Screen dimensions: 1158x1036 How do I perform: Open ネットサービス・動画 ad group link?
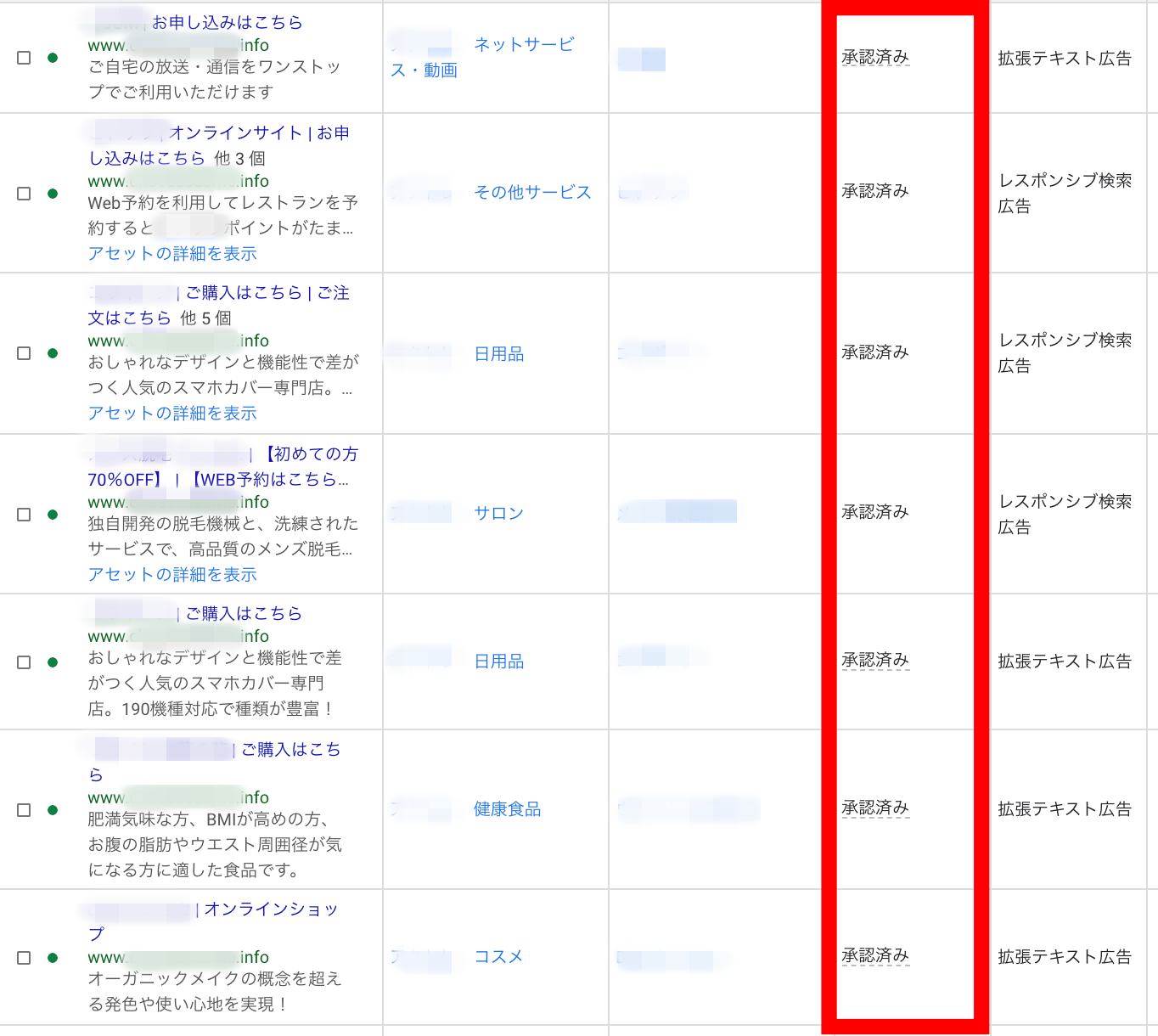[523, 45]
